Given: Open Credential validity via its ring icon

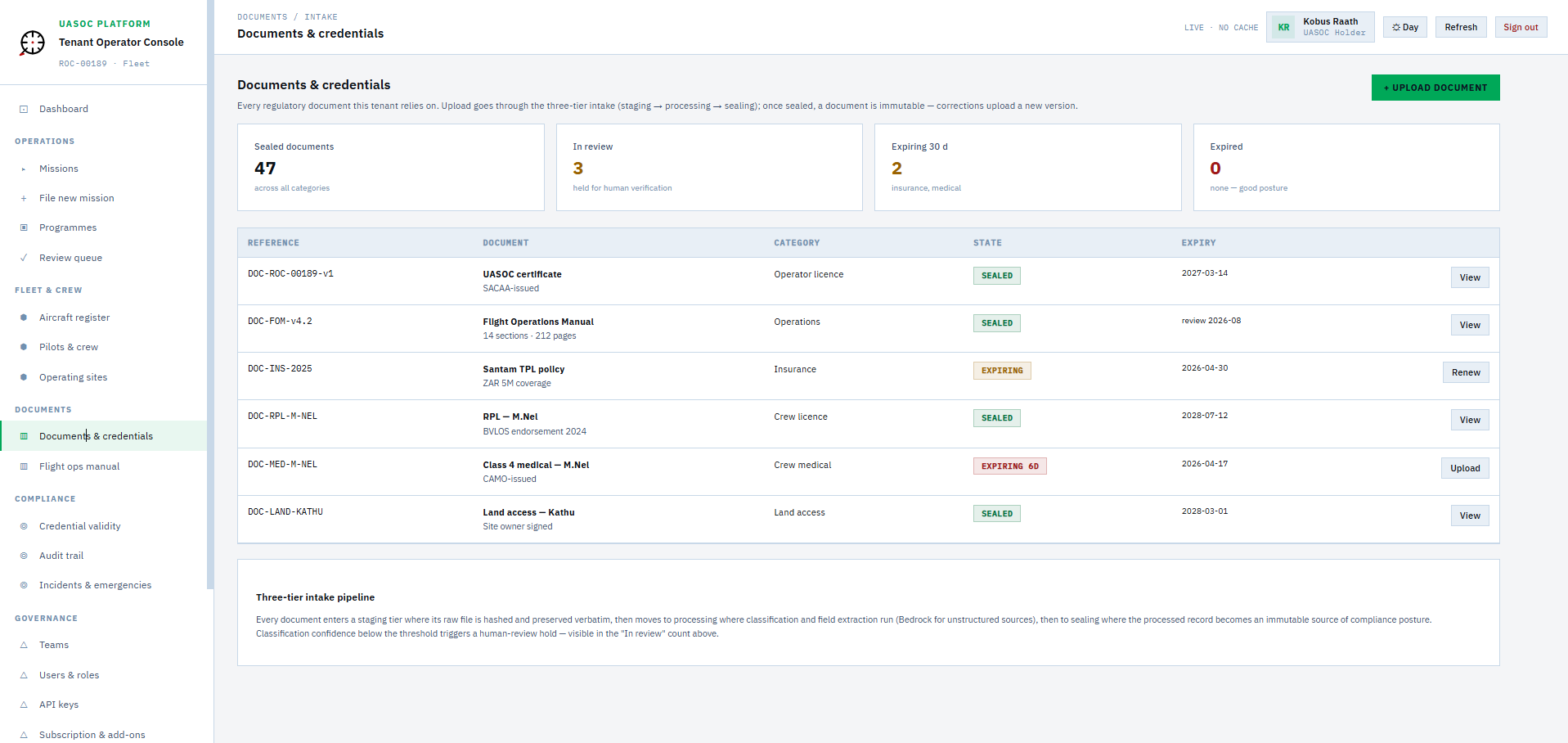Looking at the screenshot, I should pos(24,526).
